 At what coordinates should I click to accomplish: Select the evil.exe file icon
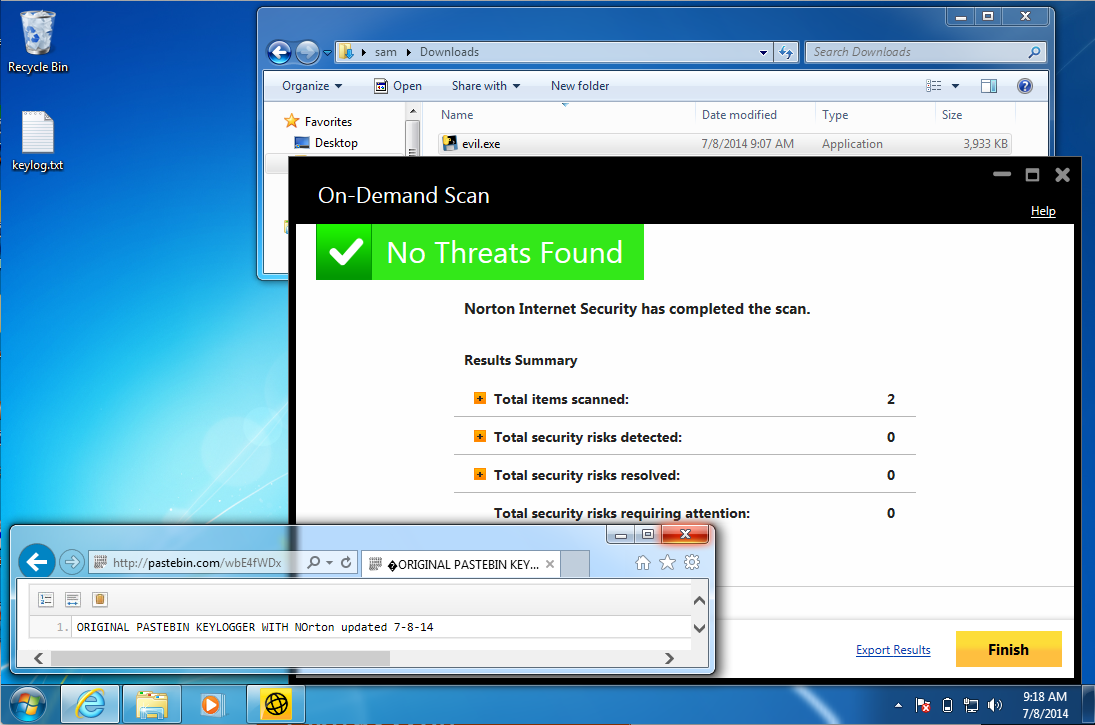[x=450, y=143]
